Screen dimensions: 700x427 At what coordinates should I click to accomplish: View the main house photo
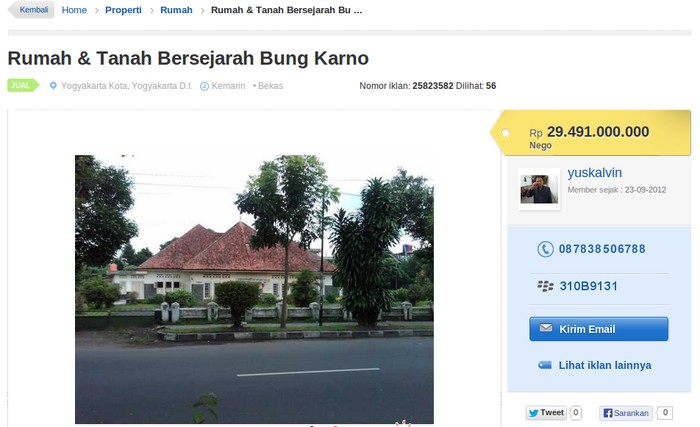click(254, 289)
